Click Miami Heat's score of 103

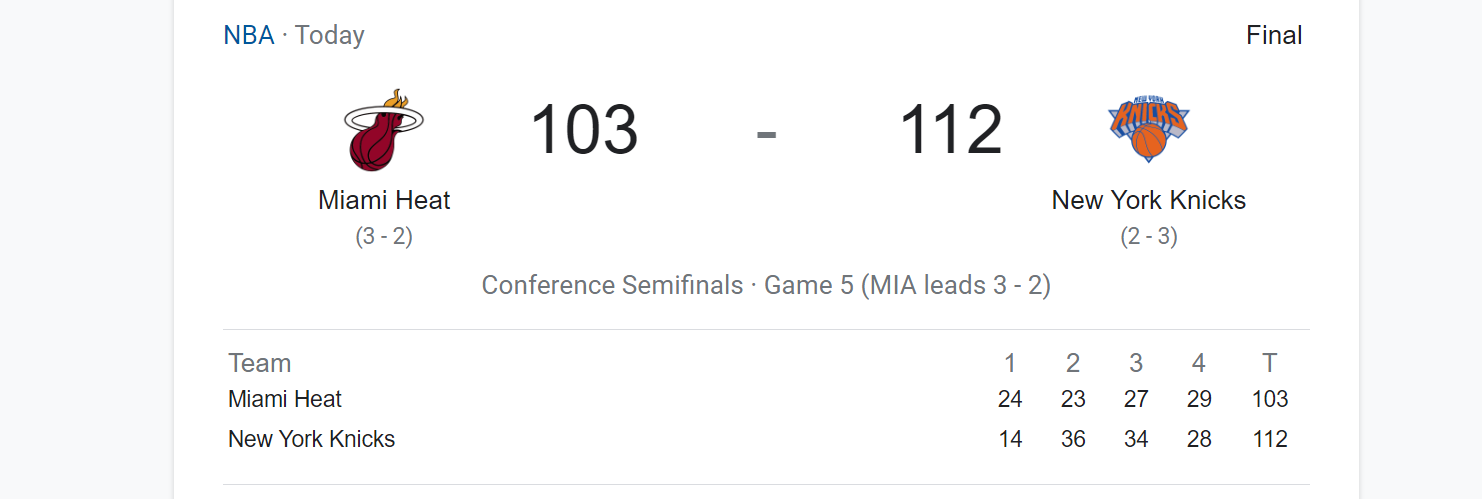[x=584, y=131]
